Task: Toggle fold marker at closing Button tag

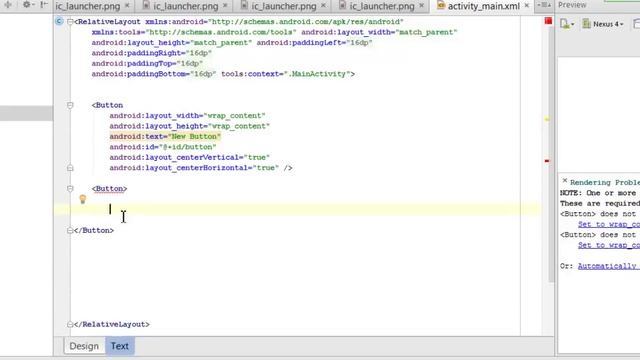Action: 70,231
